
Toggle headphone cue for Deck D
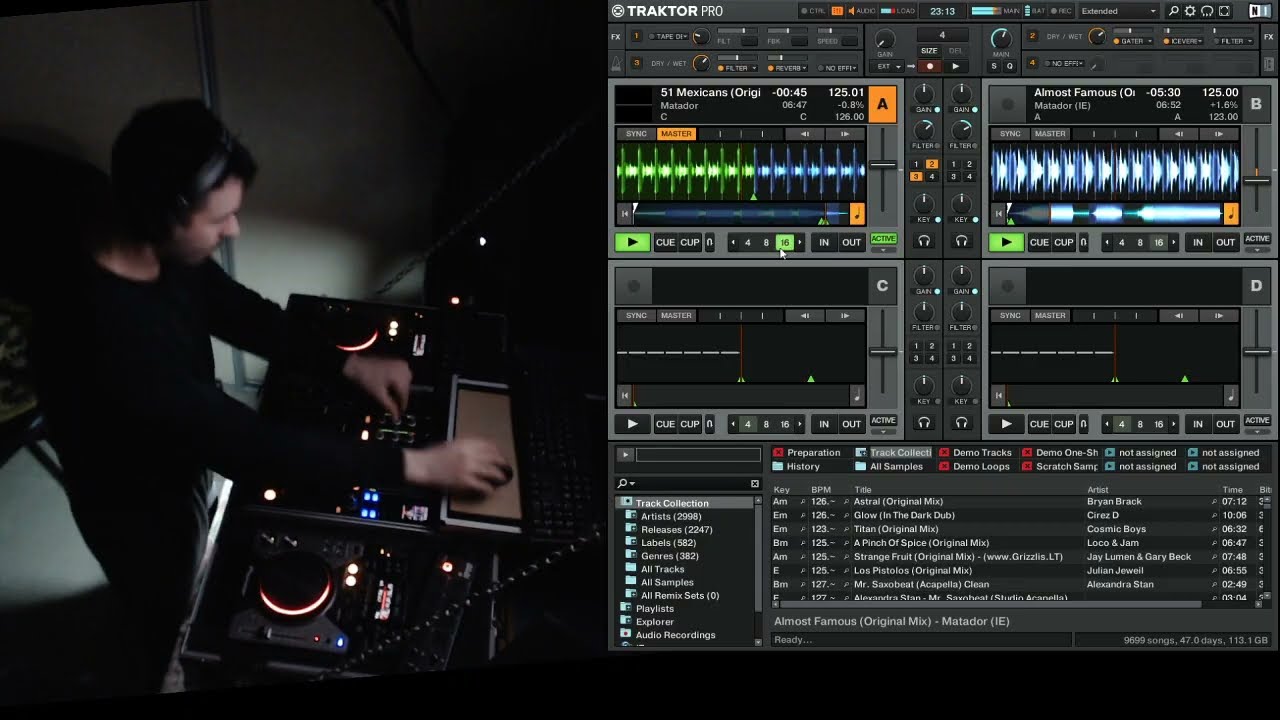[x=961, y=423]
